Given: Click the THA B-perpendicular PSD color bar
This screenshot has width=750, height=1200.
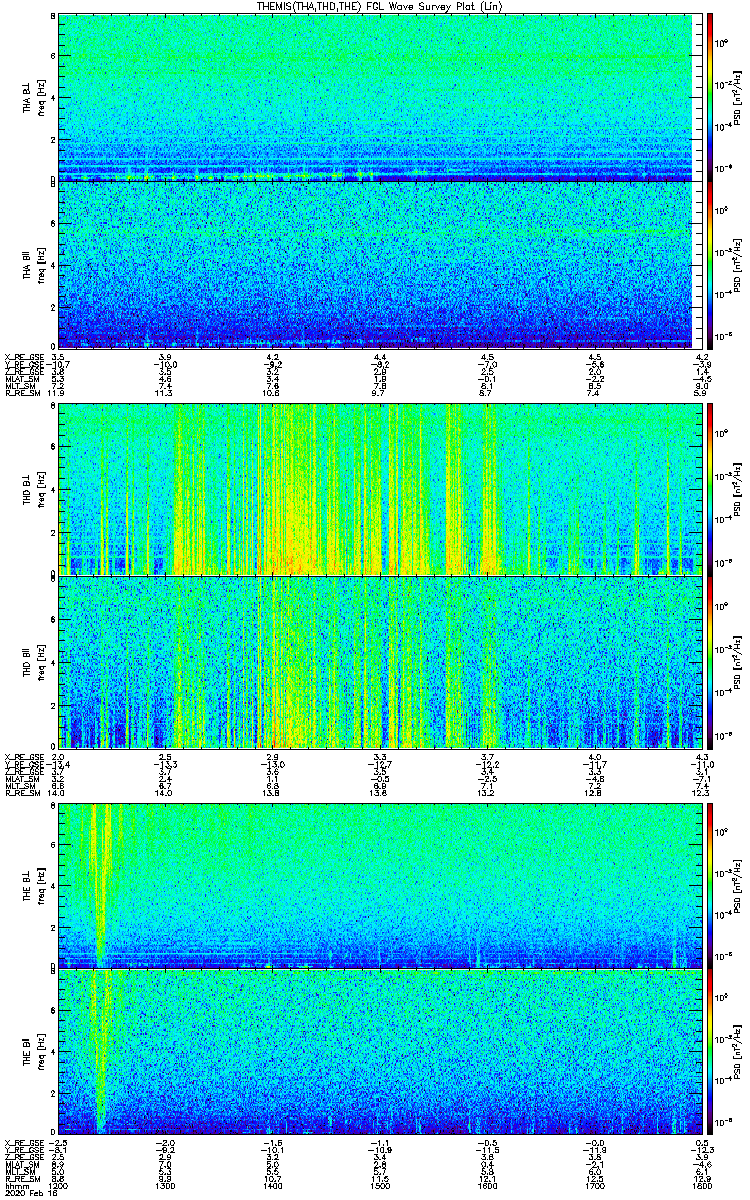Looking at the screenshot, I should (711, 97).
